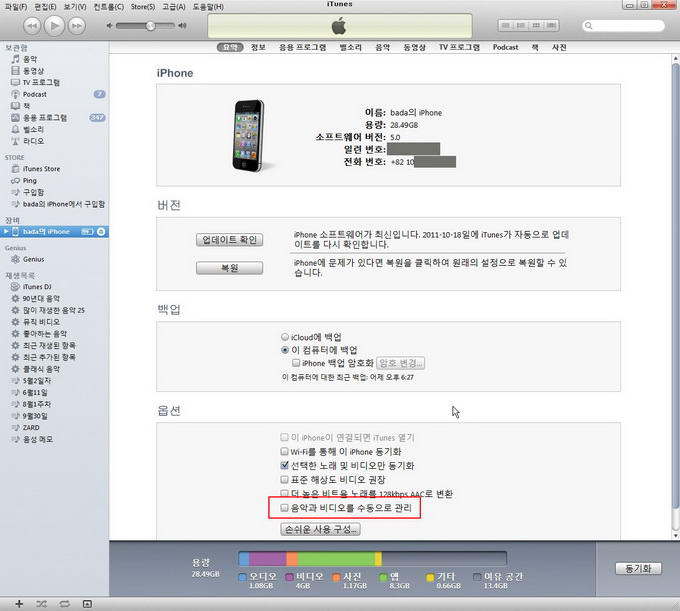Click the add playlist plus icon
The width and height of the screenshot is (680, 611).
19,604
